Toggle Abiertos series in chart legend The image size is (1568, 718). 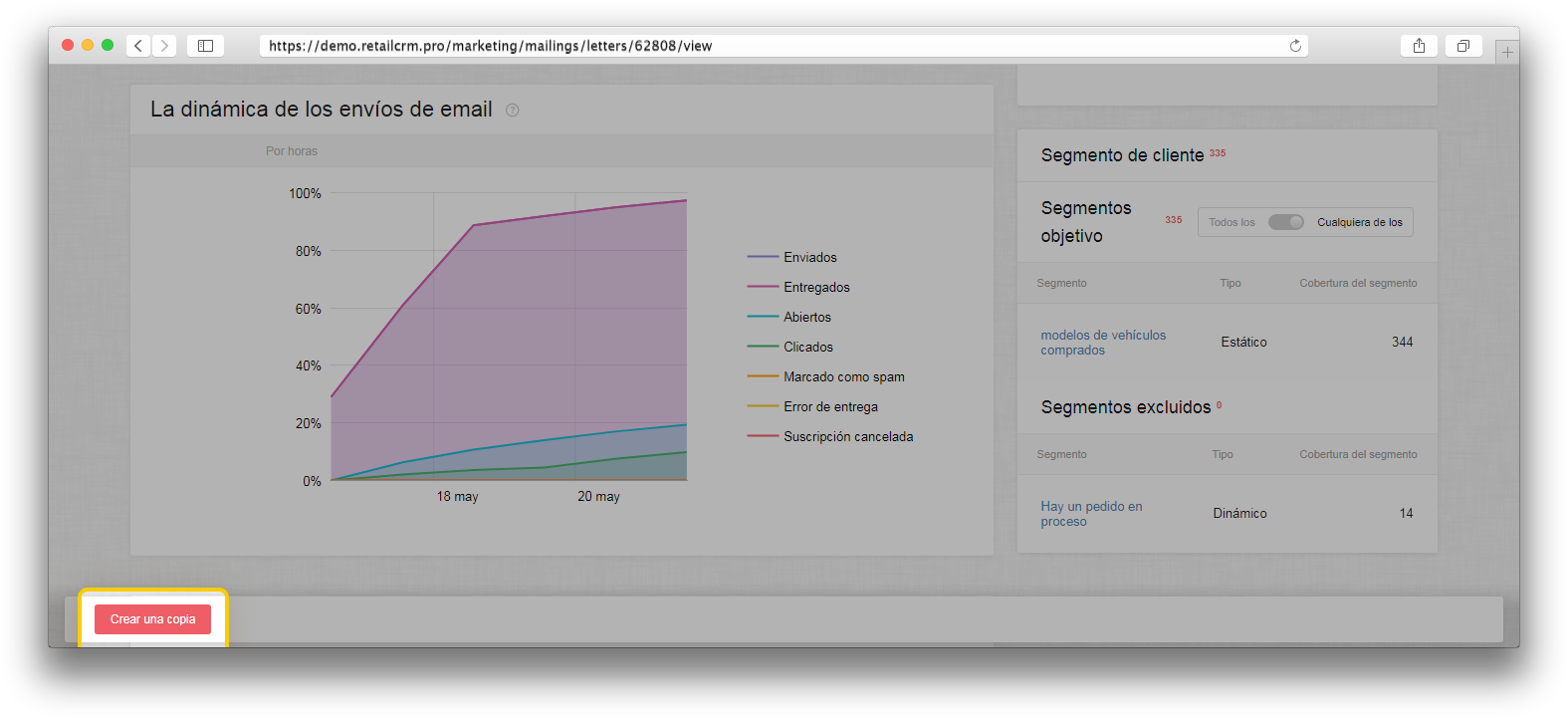pos(789,317)
